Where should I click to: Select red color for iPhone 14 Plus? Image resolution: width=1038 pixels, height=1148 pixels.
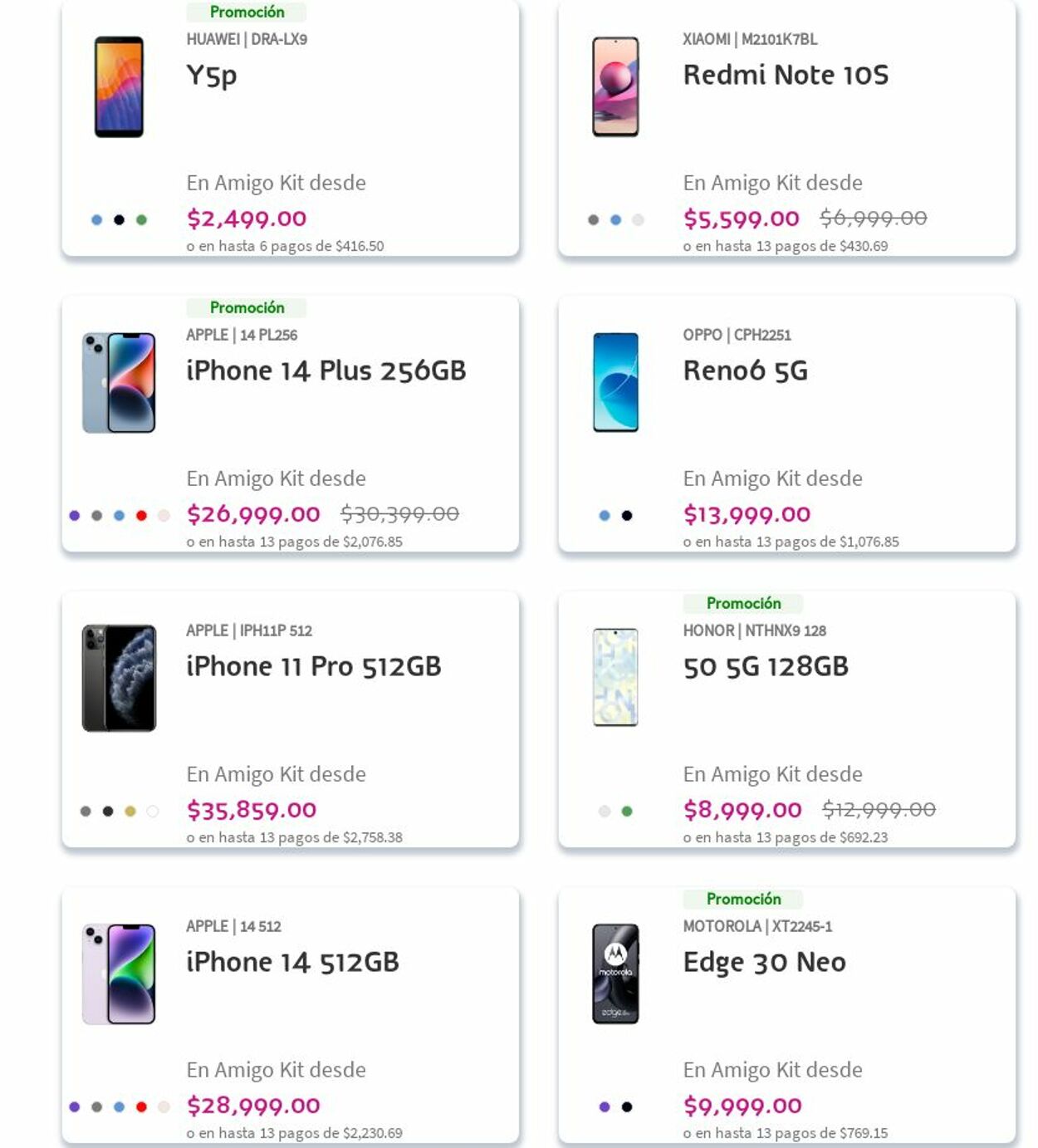click(x=141, y=516)
